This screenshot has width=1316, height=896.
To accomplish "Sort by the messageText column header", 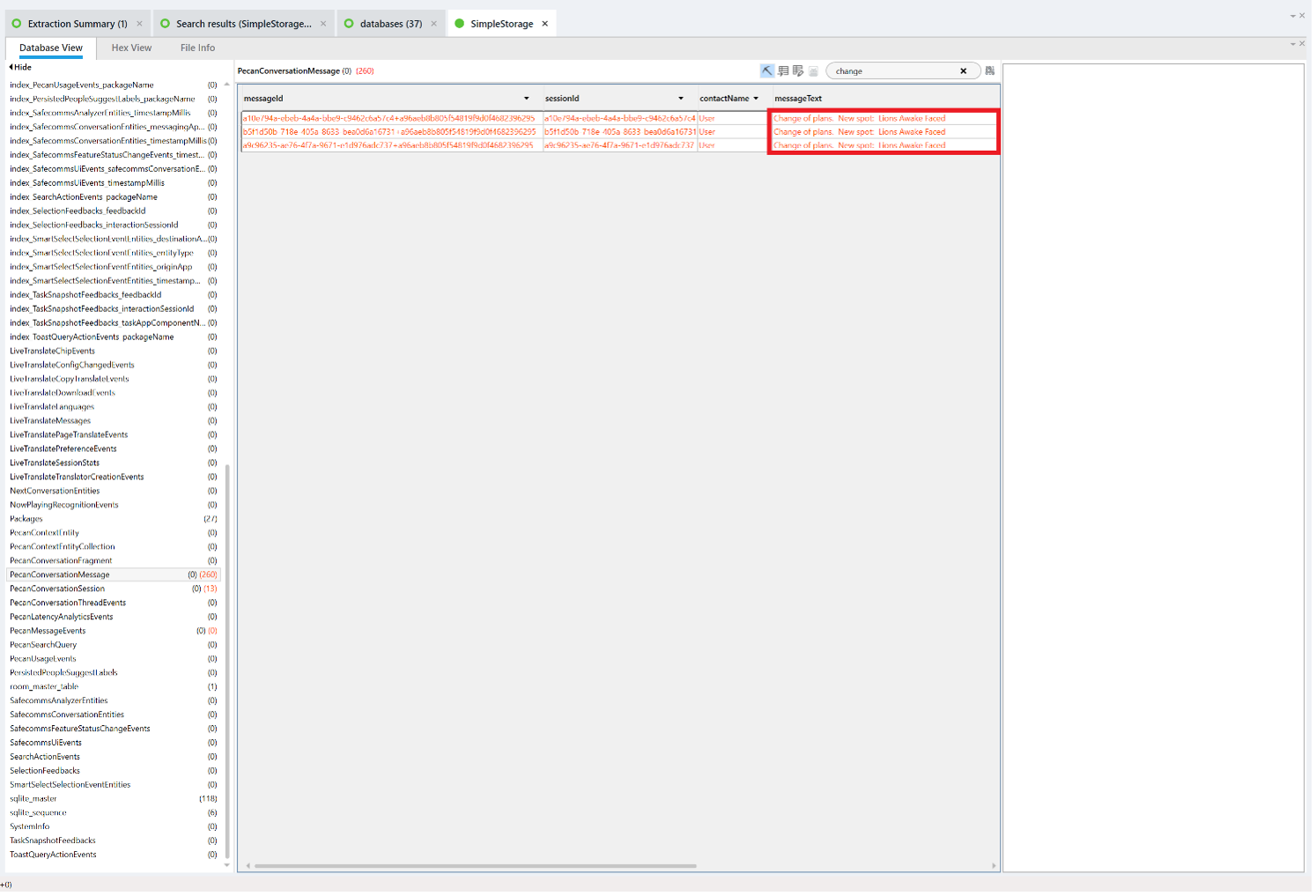I will tap(798, 99).
